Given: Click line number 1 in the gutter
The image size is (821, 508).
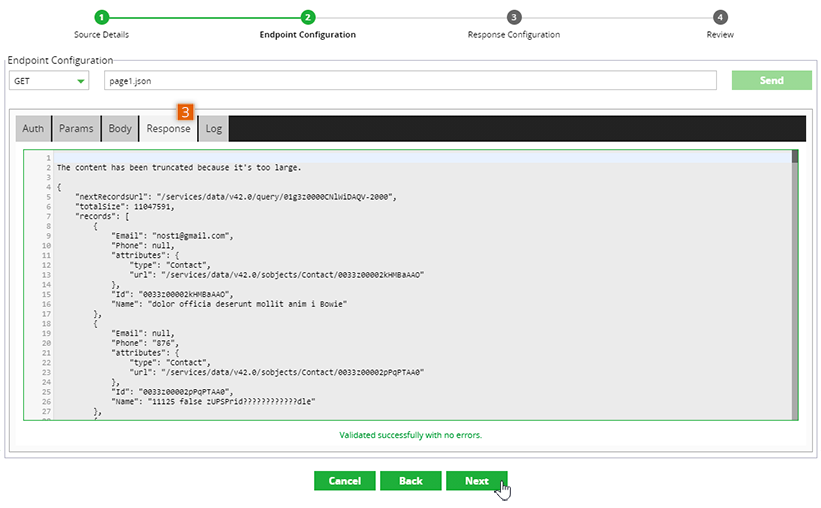Looking at the screenshot, I should tap(48, 158).
